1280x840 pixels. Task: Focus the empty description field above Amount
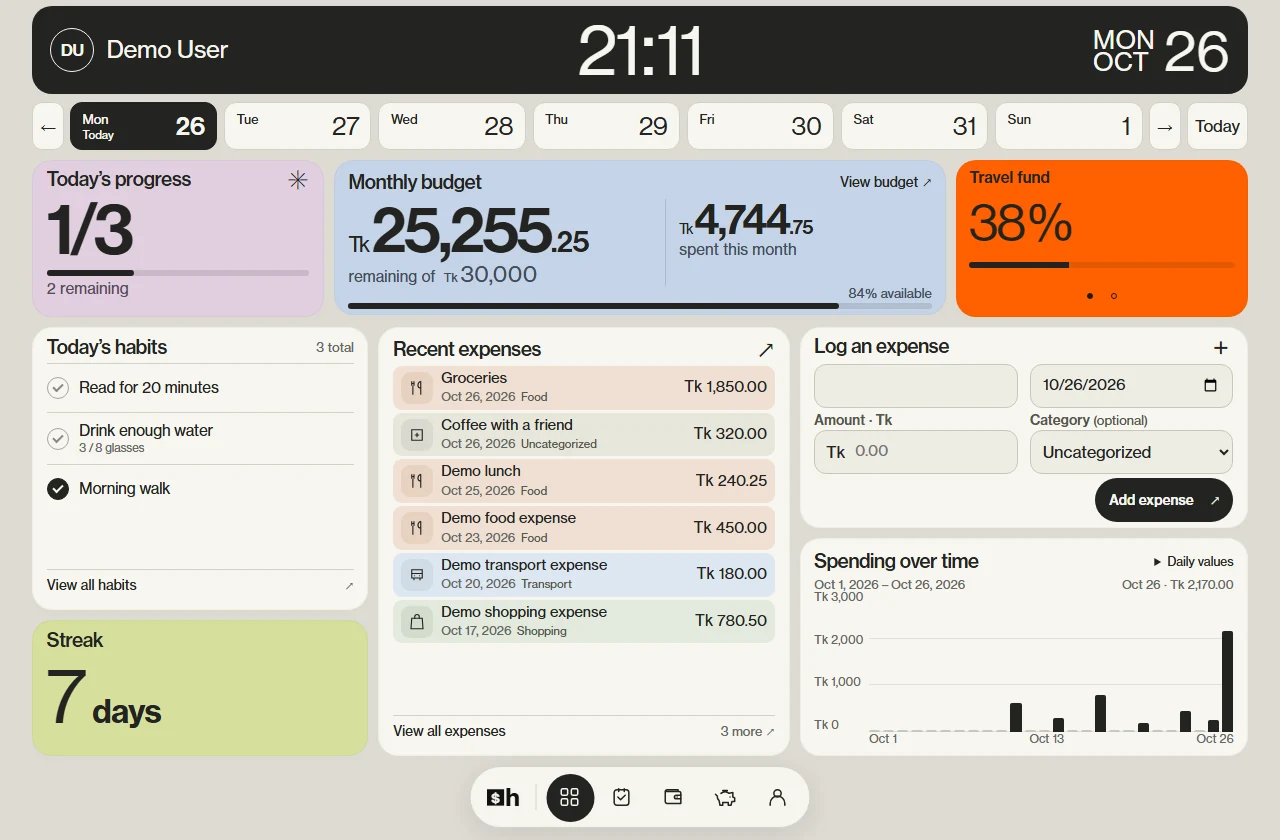(x=916, y=386)
